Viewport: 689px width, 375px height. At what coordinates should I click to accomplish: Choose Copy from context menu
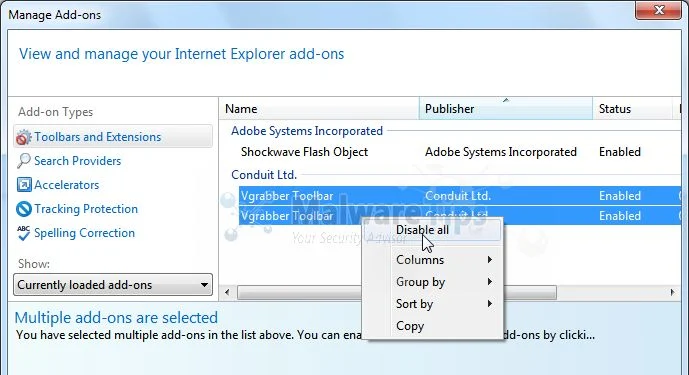pyautogui.click(x=433, y=326)
